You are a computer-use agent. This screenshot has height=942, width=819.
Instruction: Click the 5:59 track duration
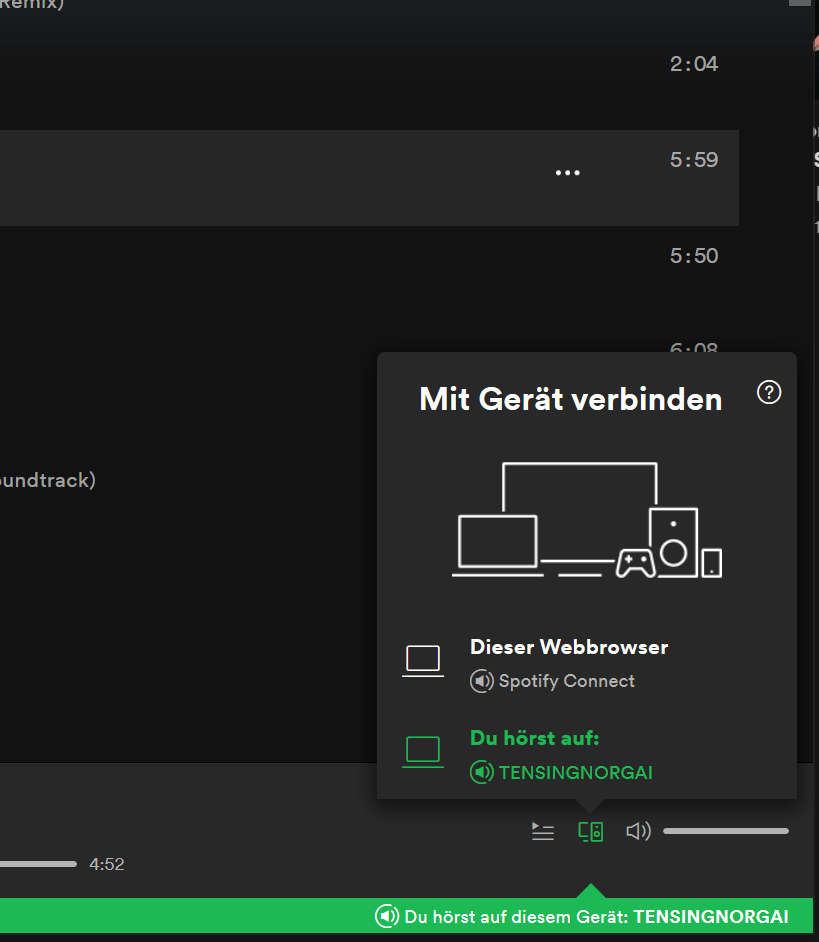click(694, 160)
